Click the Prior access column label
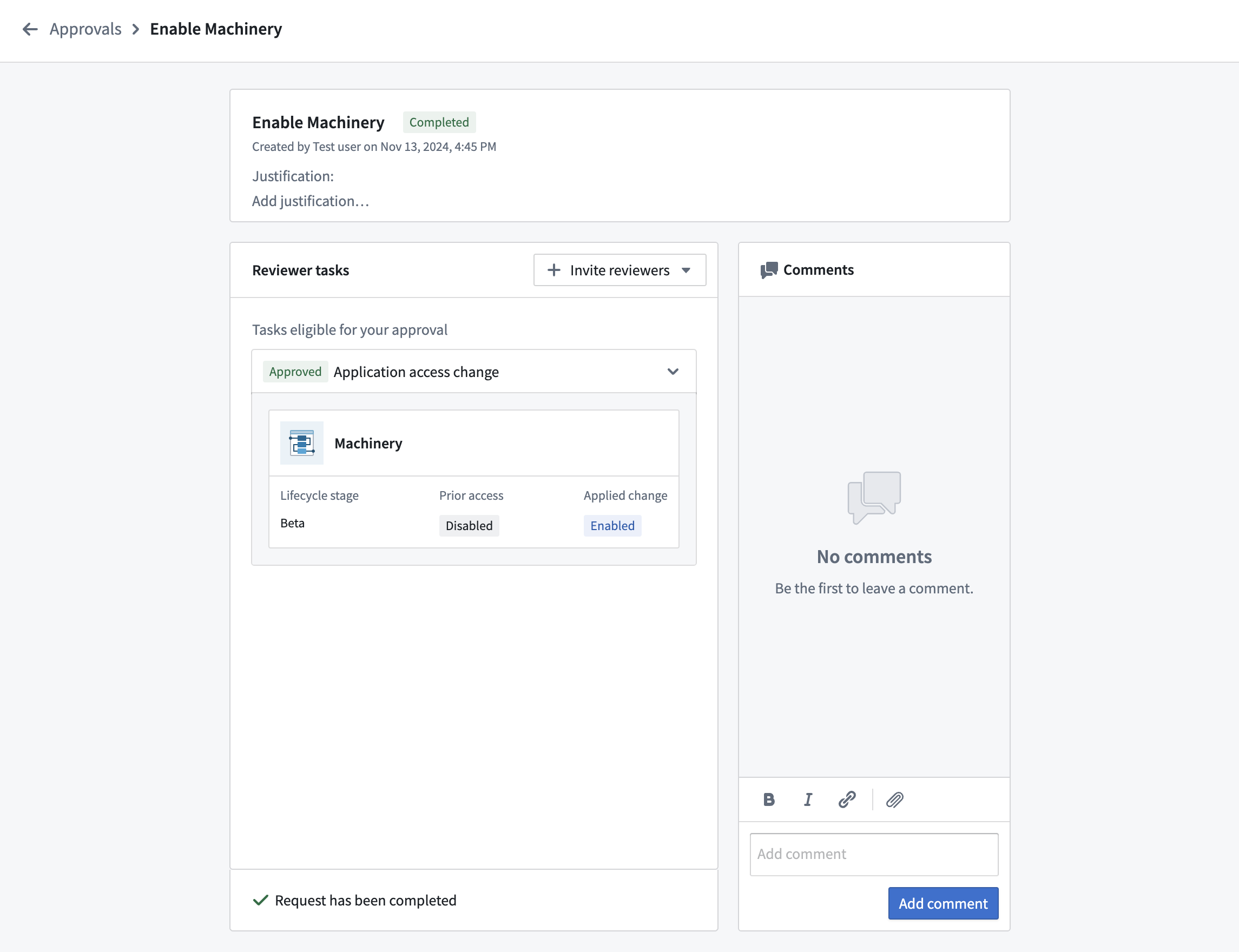 coord(471,495)
